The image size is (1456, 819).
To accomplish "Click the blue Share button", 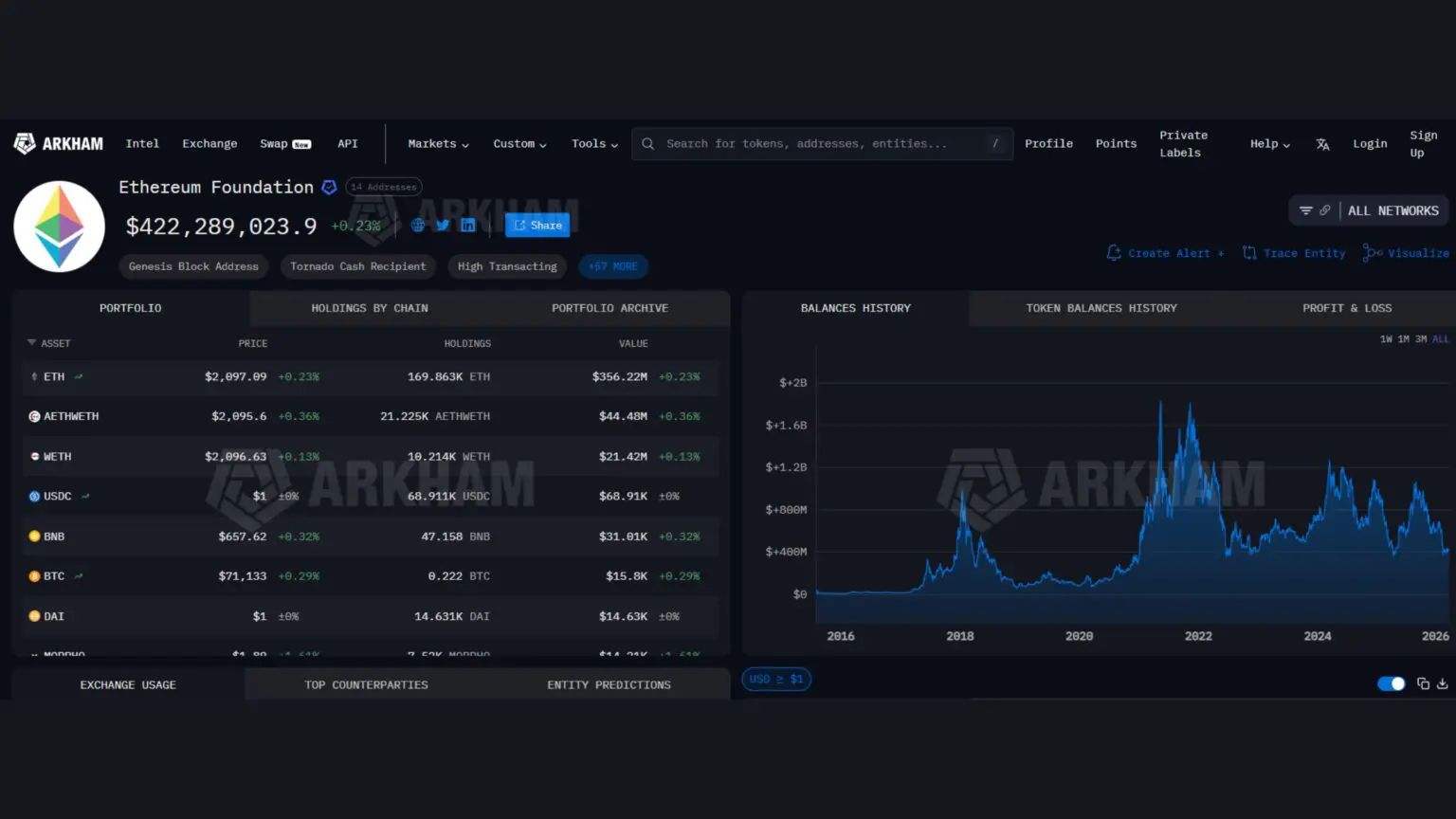I will (x=537, y=226).
